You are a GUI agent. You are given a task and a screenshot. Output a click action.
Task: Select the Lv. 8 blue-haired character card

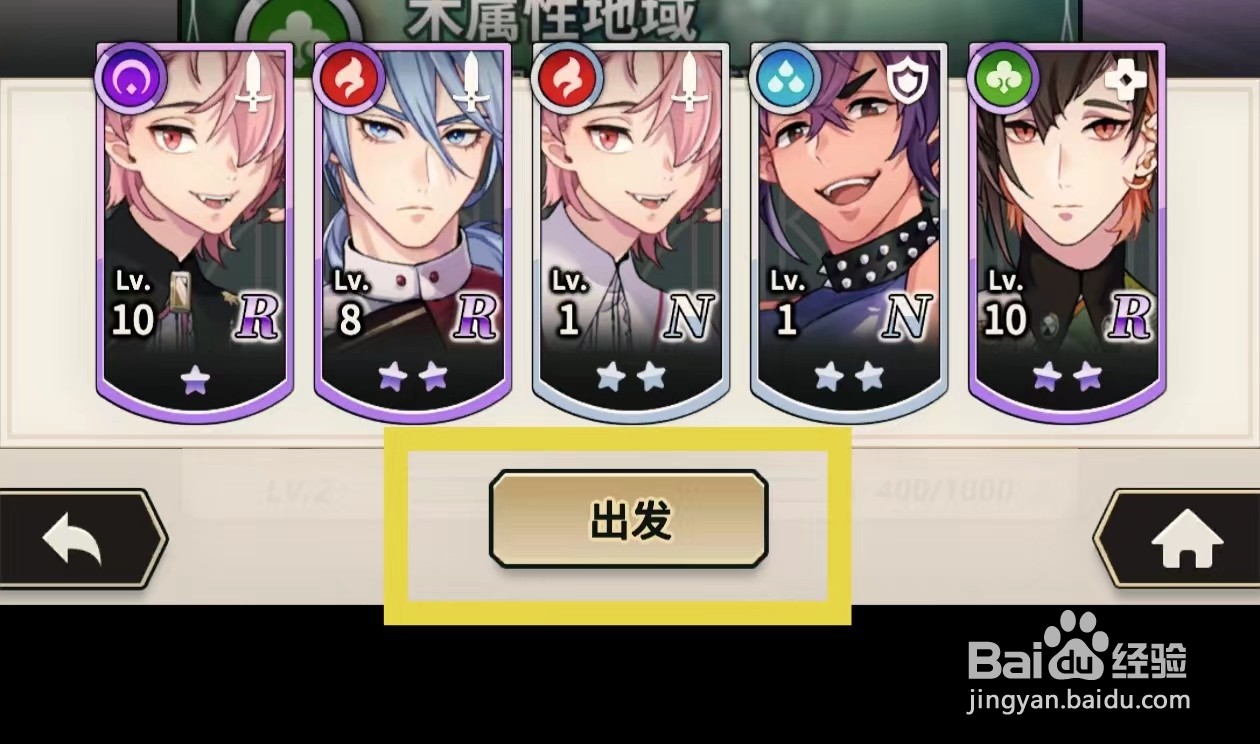[x=412, y=232]
